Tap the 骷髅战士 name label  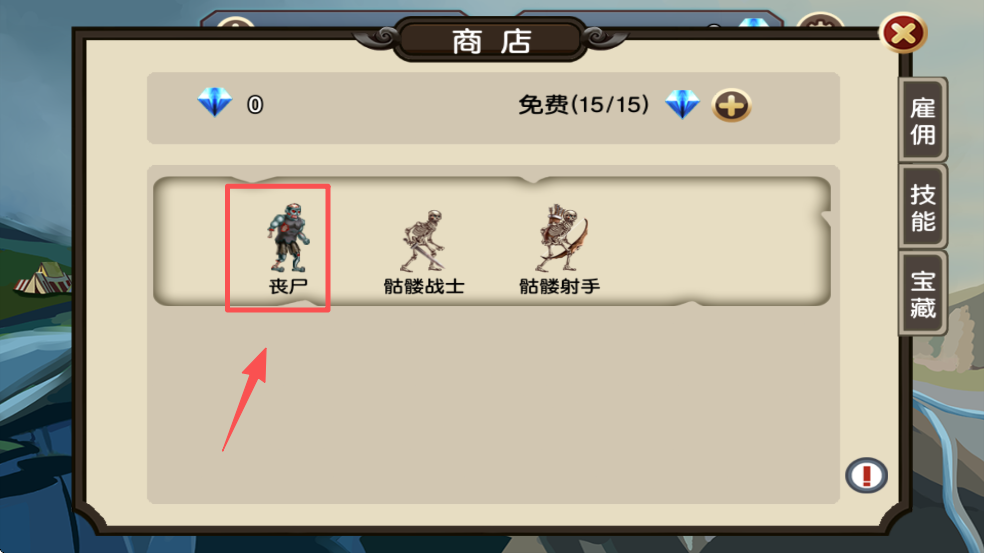pos(424,287)
